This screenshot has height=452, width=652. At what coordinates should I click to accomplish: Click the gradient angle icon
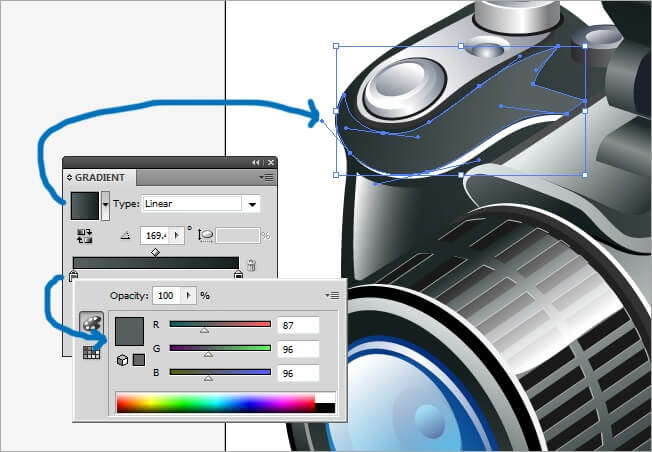[x=125, y=236]
